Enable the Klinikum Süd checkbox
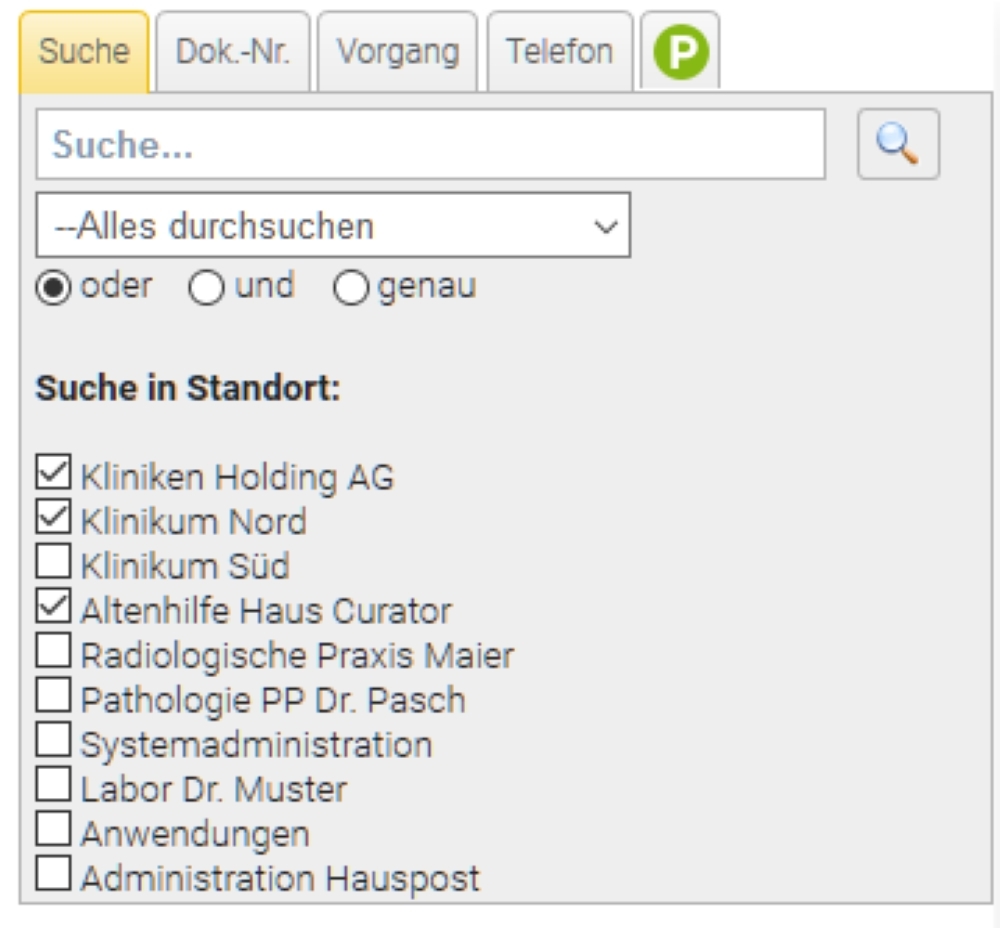1000x928 pixels. 53,563
